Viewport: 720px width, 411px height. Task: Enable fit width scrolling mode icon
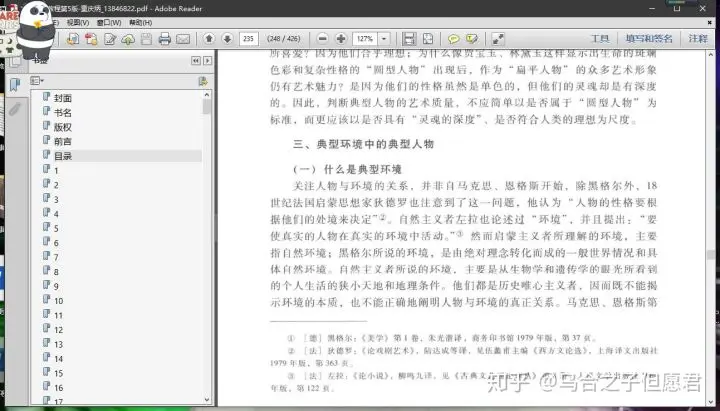click(409, 39)
